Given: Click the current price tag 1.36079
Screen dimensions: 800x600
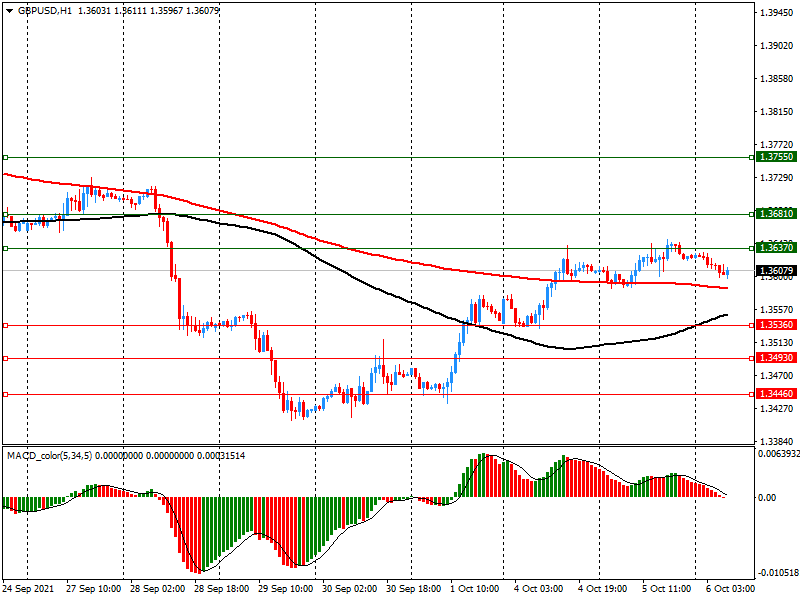Looking at the screenshot, I should click(x=777, y=270).
